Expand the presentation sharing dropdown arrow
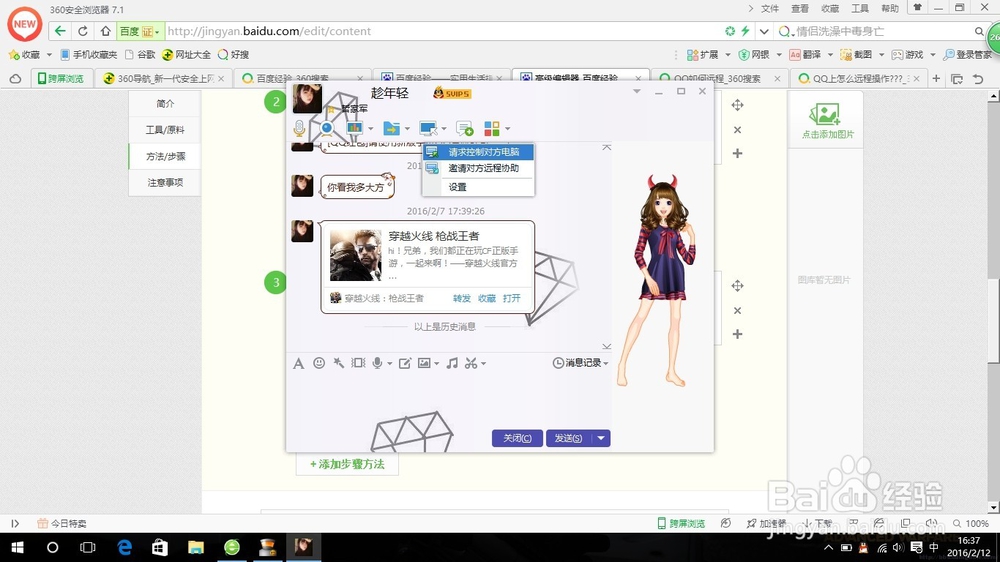 pyautogui.click(x=371, y=129)
